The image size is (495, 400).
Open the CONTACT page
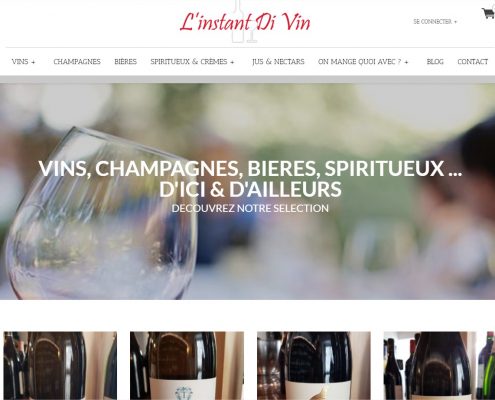click(473, 62)
